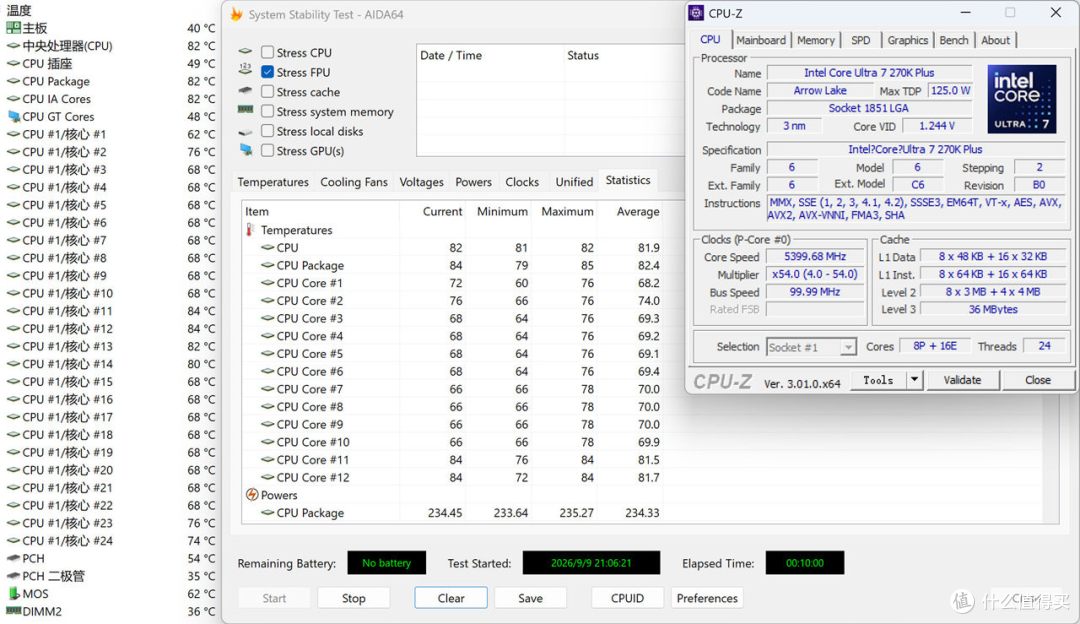1080x624 pixels.
Task: Click the AIDA64 flame icon in title bar
Action: click(236, 14)
